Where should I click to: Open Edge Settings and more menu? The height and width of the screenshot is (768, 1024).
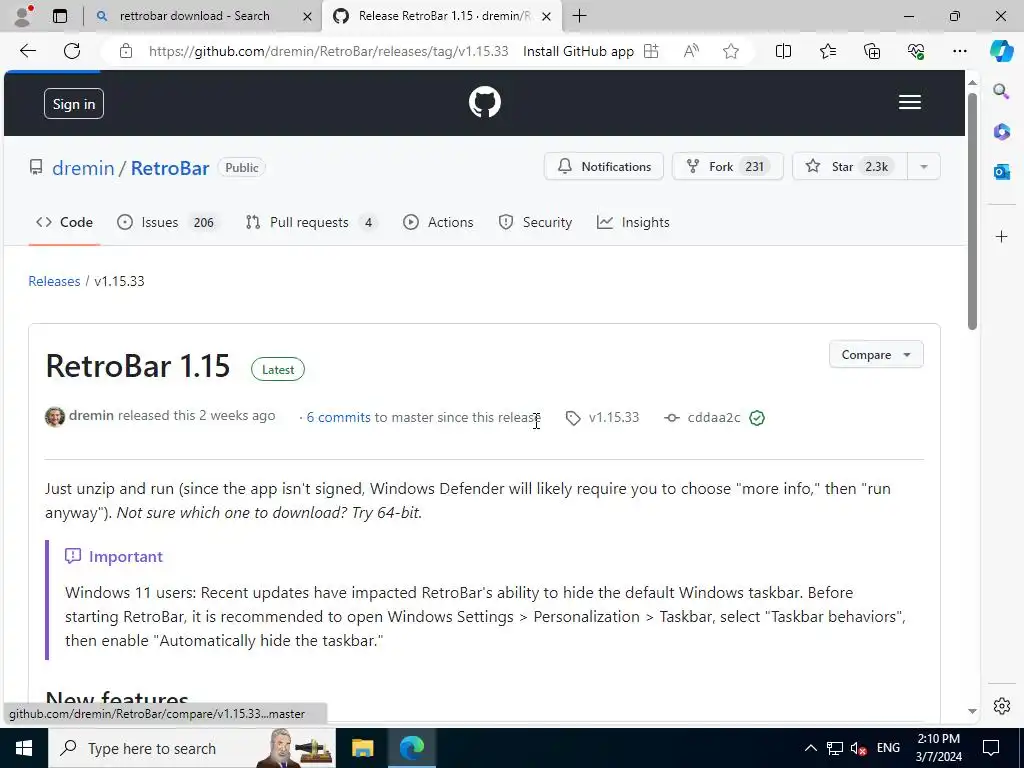tap(959, 51)
